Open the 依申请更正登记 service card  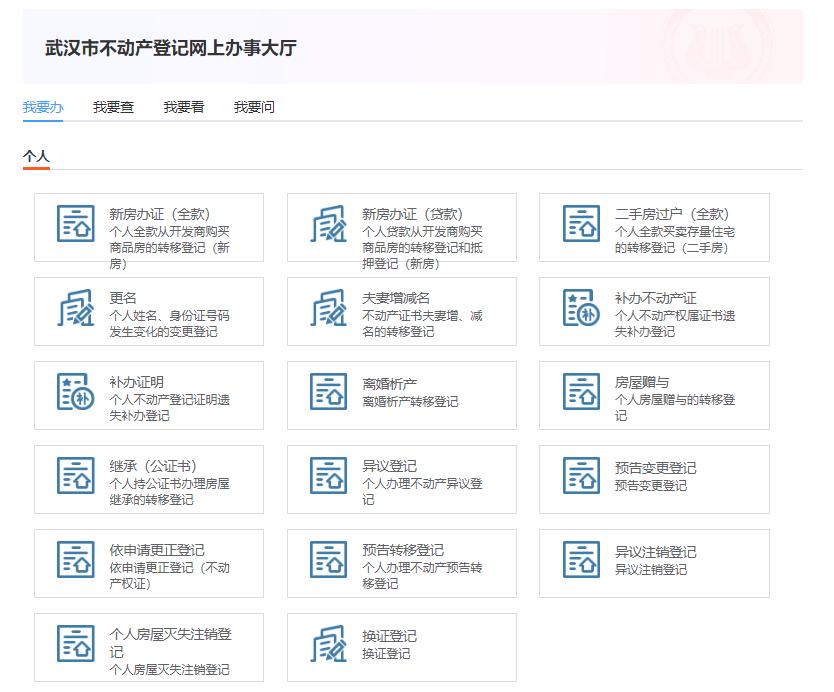click(148, 563)
